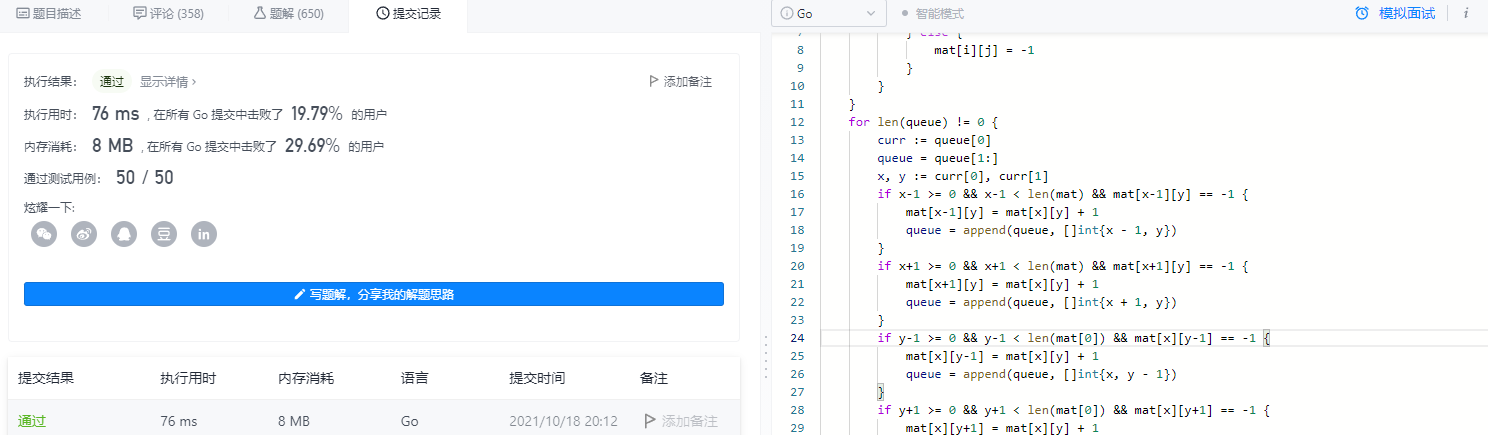Image resolution: width=1488 pixels, height=435 pixels.
Task: Click the info icon inside the Go dropdown
Action: point(787,14)
